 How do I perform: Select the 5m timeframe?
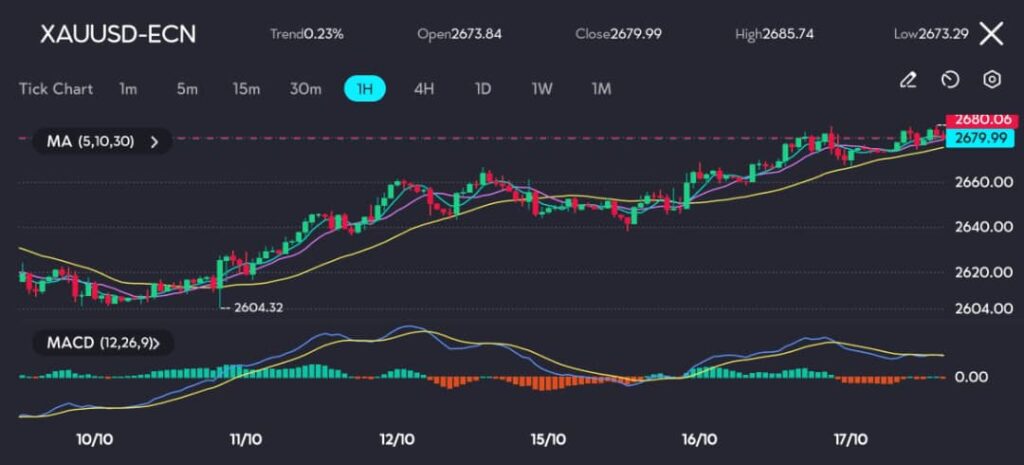tap(187, 89)
